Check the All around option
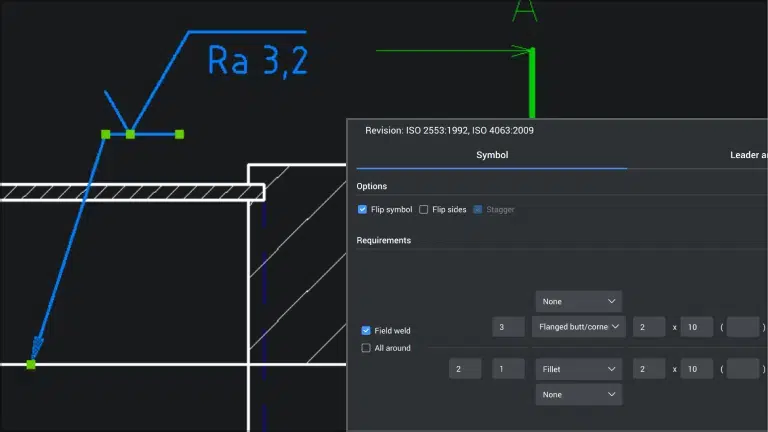 366,348
